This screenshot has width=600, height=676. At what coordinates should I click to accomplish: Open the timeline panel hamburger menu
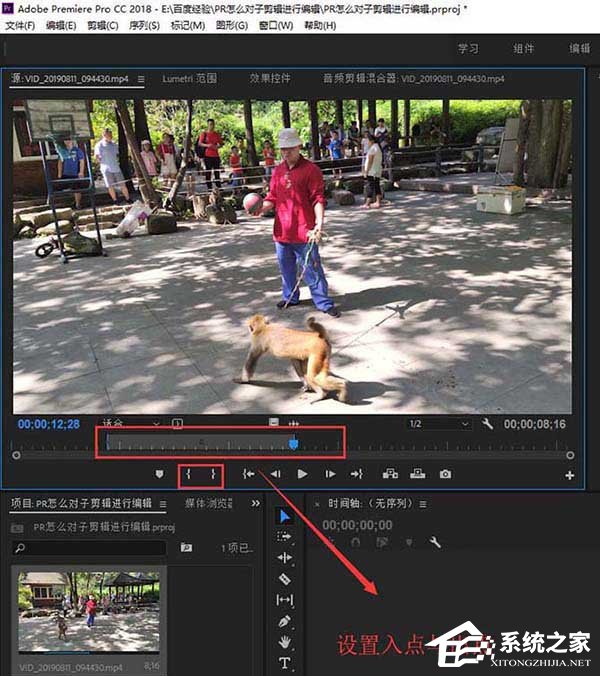coord(423,504)
